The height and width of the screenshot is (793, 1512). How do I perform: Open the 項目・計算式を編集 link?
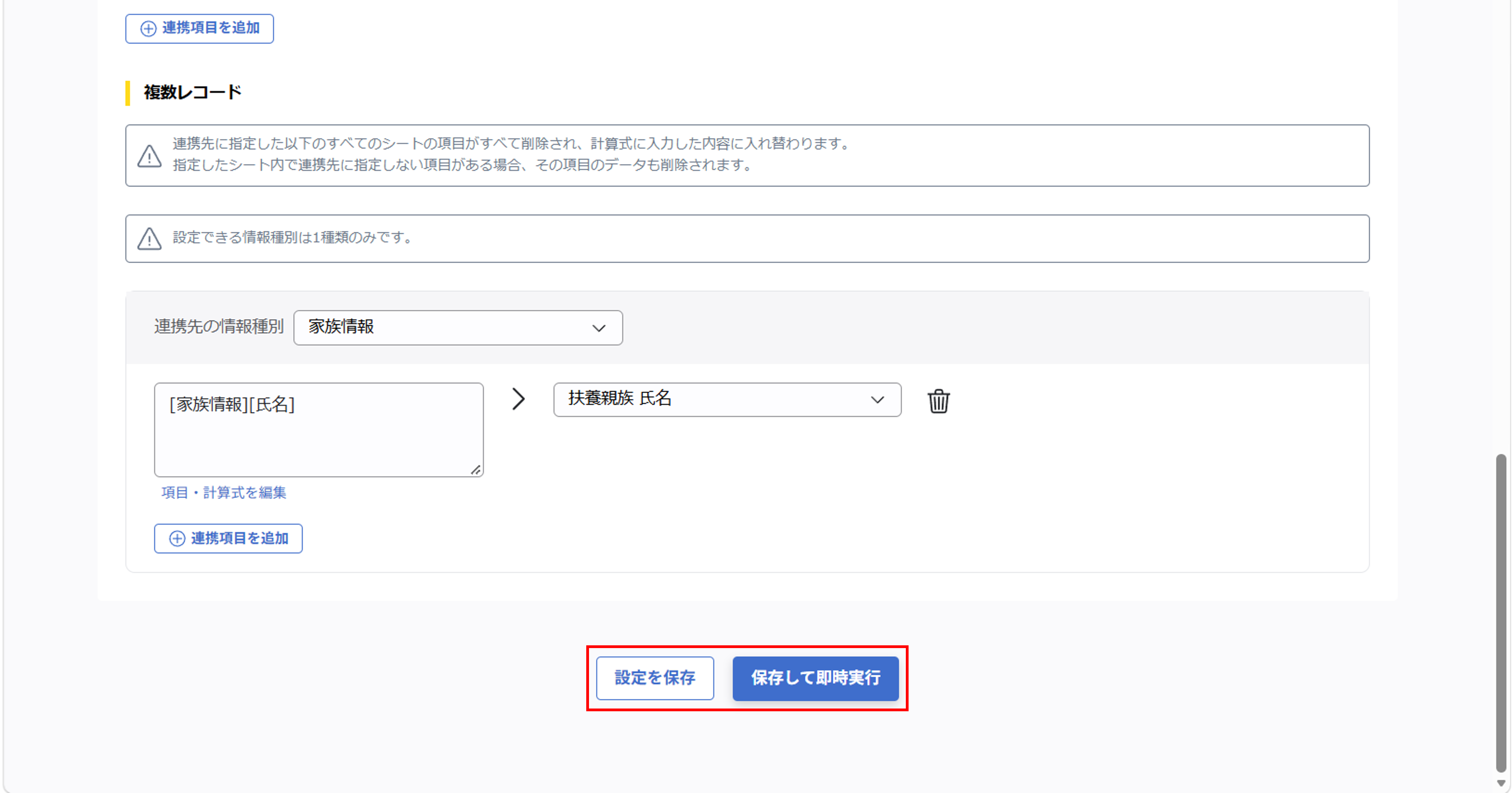tap(224, 493)
